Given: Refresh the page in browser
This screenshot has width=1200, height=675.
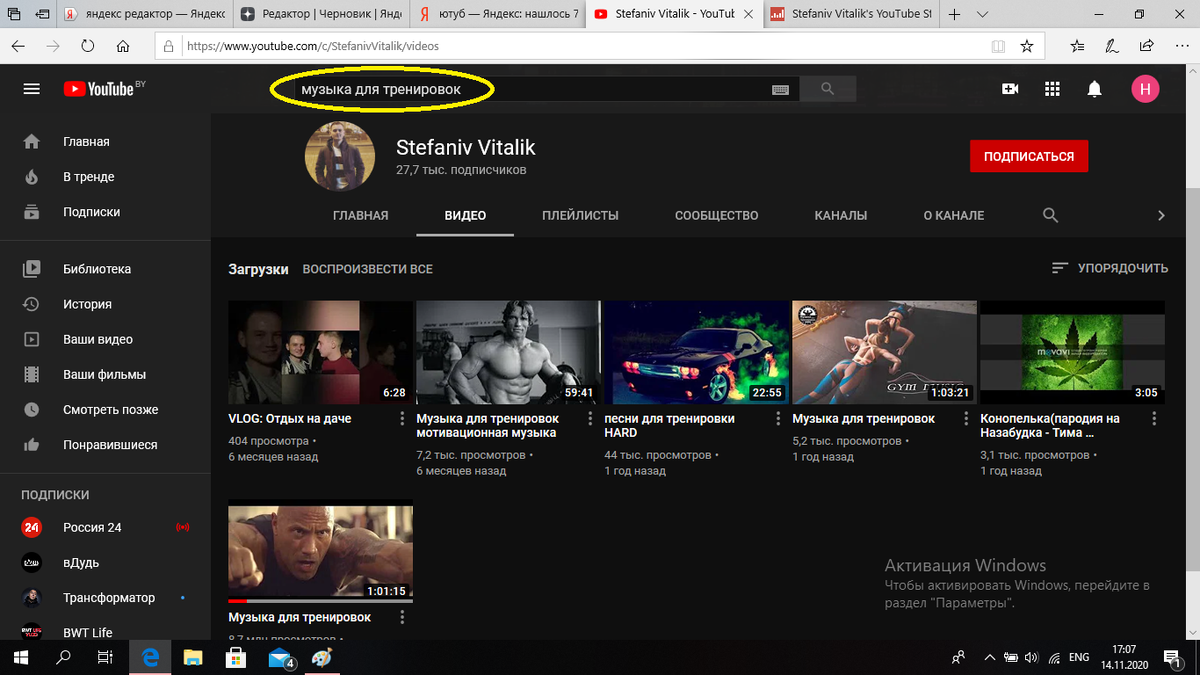Looking at the screenshot, I should pos(88,46).
